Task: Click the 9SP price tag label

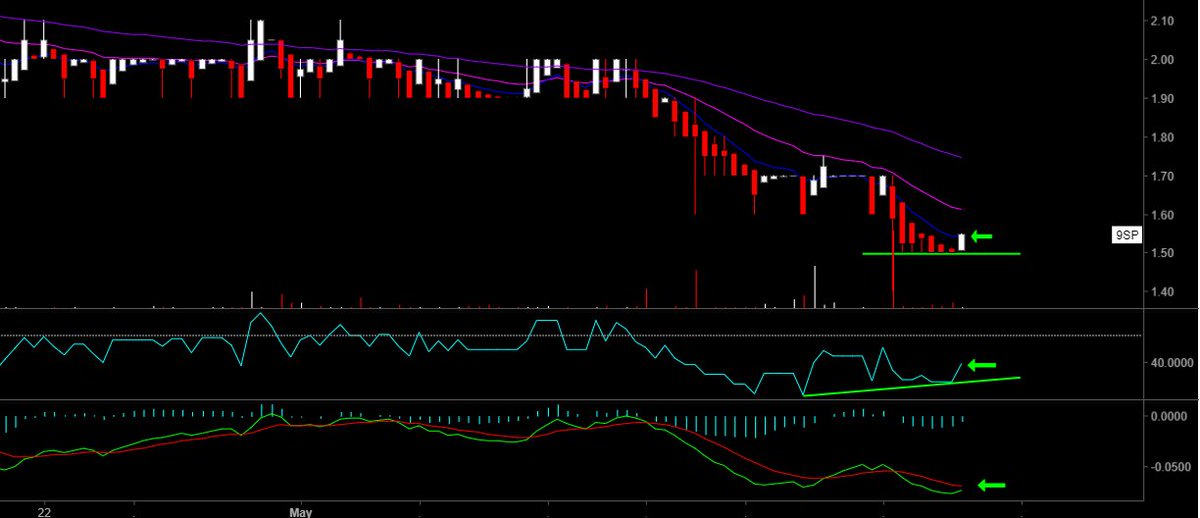Action: point(1127,236)
